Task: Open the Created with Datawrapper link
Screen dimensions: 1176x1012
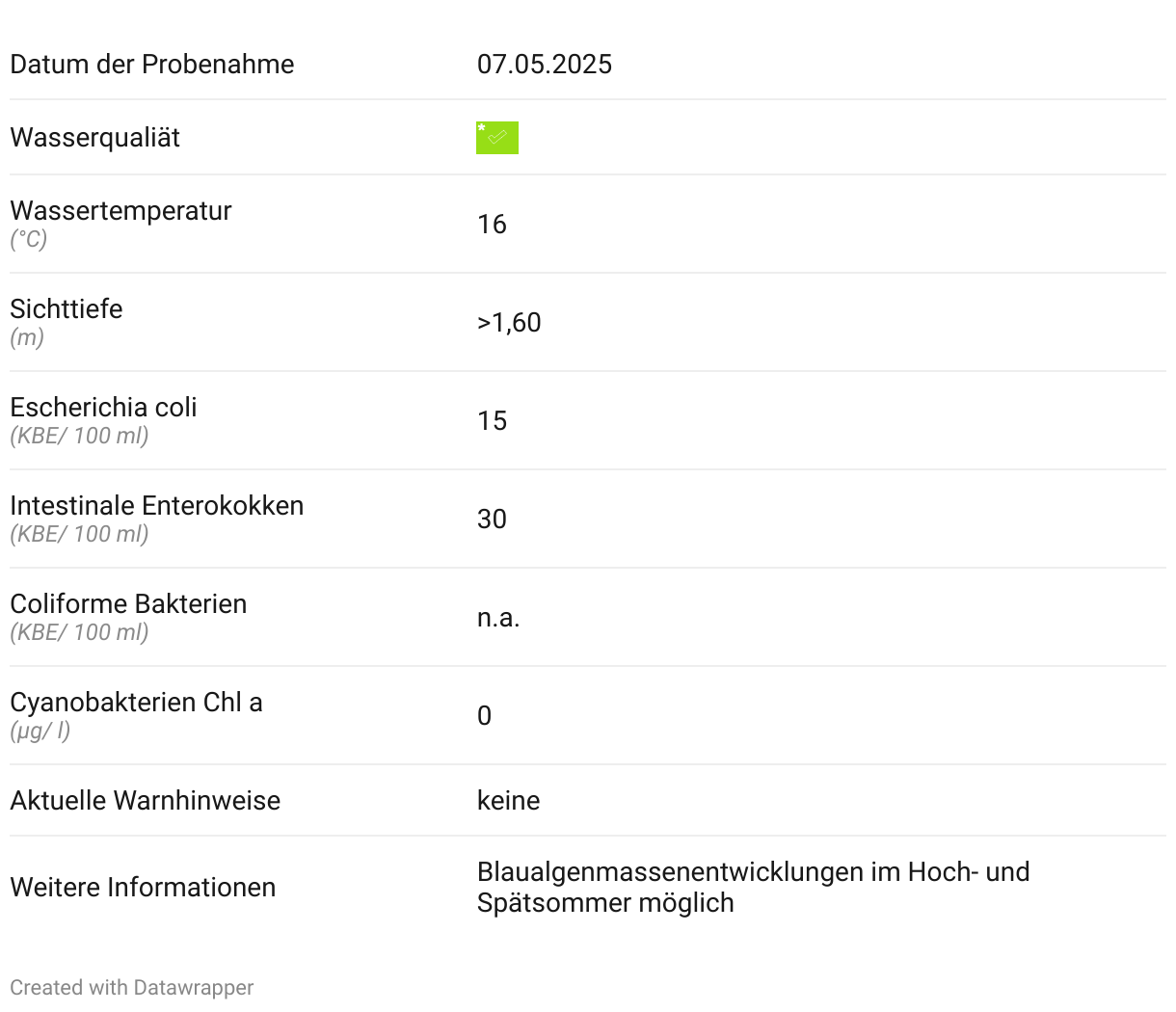Action: (131, 987)
